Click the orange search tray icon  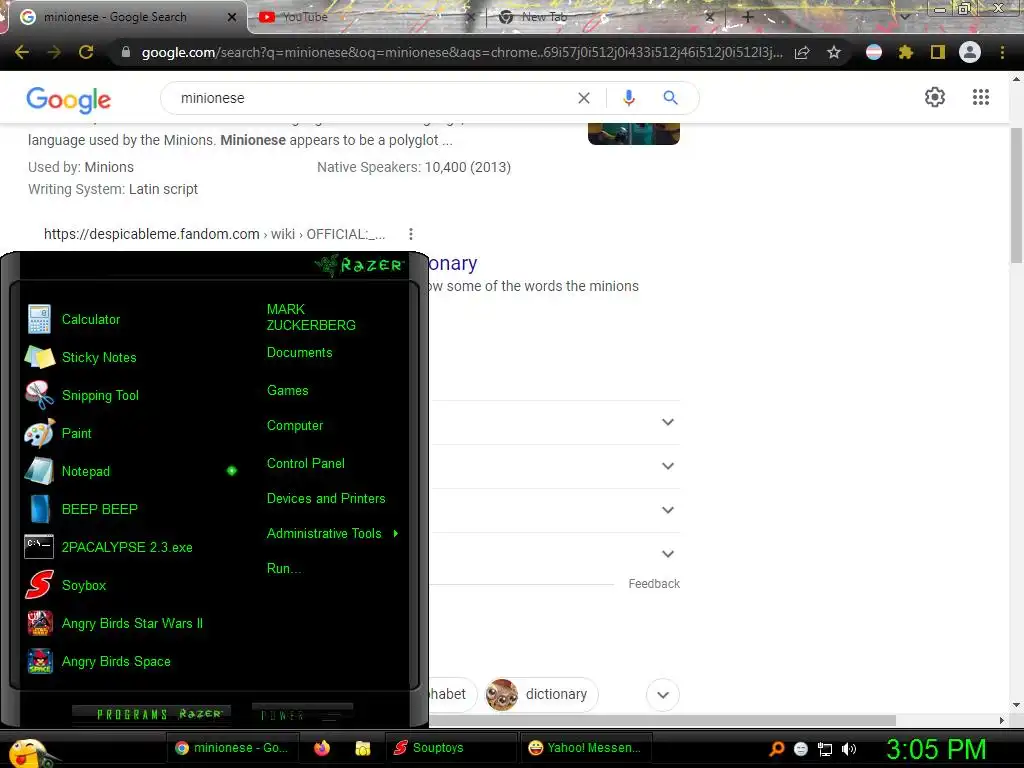pos(776,749)
